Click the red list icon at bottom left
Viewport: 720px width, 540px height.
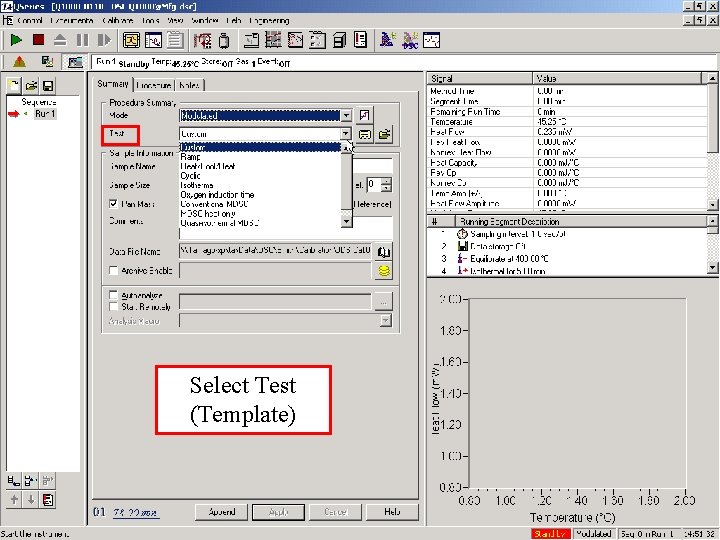pyautogui.click(x=48, y=500)
